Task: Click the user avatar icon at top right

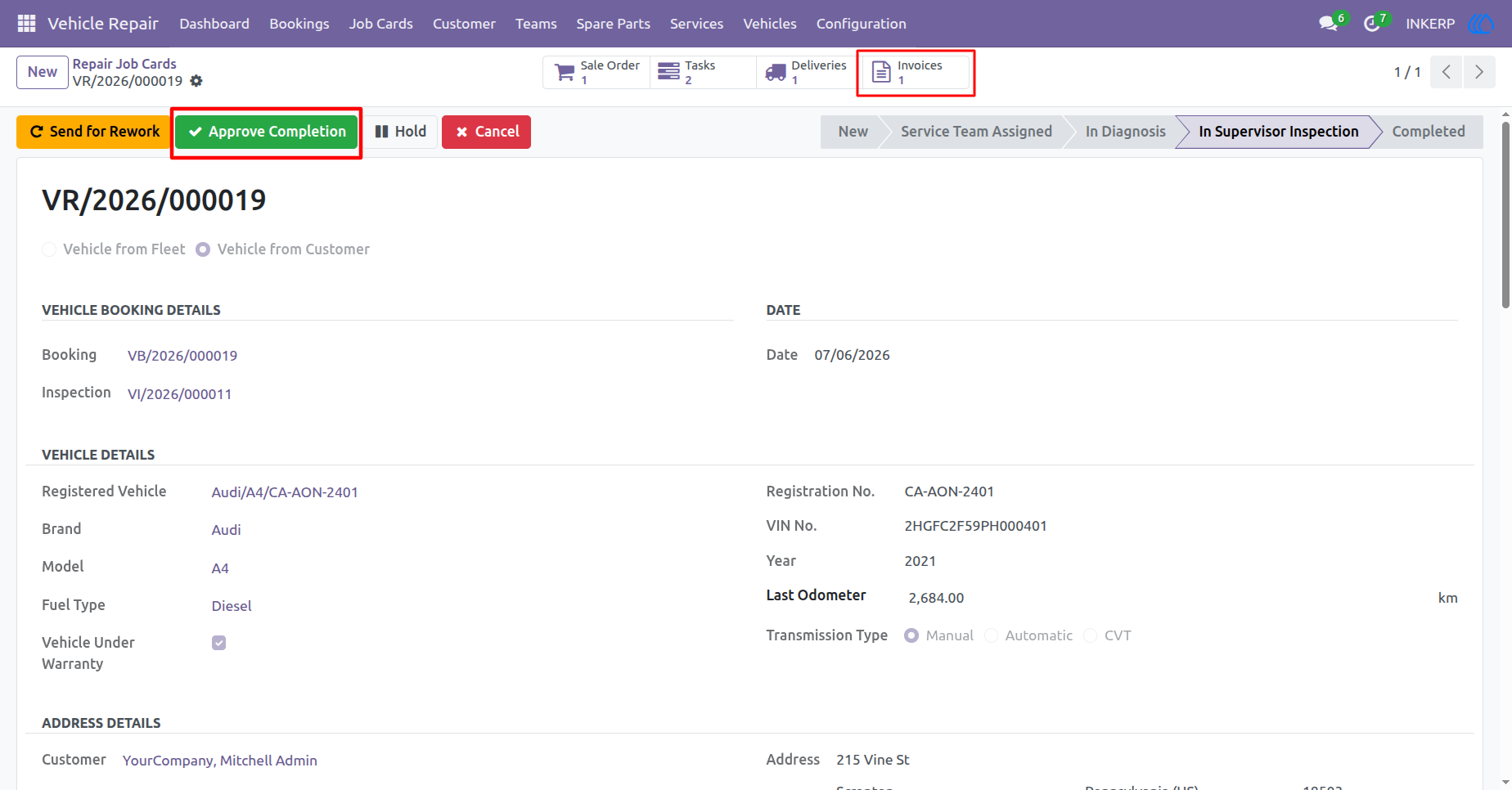Action: click(x=1481, y=24)
